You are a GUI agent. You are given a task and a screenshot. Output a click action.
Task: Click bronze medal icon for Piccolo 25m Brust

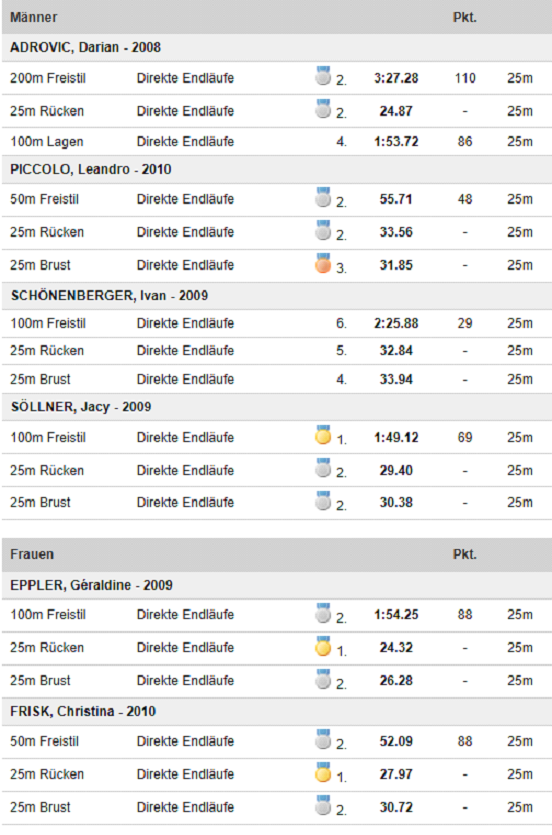tap(323, 263)
